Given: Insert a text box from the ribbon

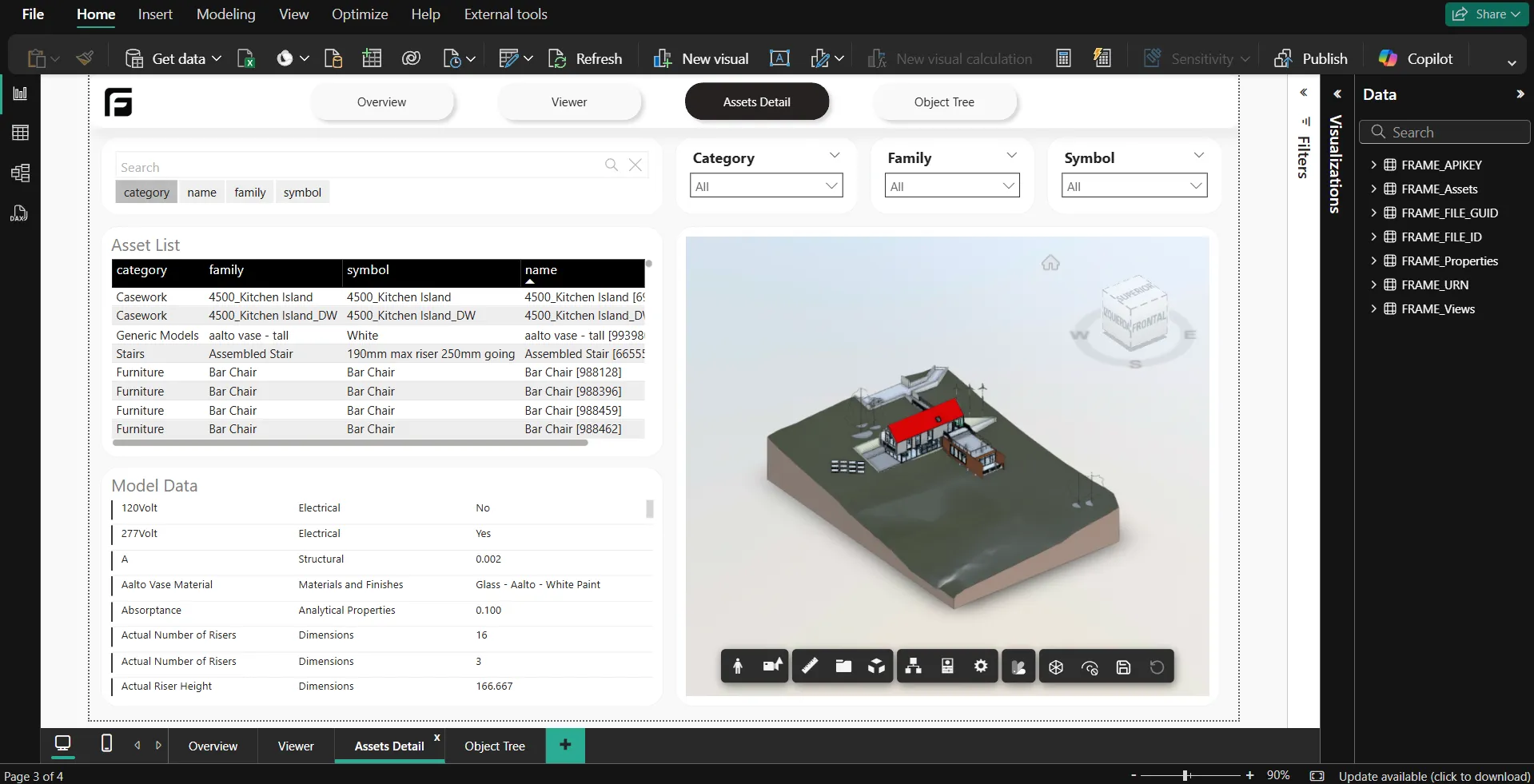Looking at the screenshot, I should click(x=779, y=58).
